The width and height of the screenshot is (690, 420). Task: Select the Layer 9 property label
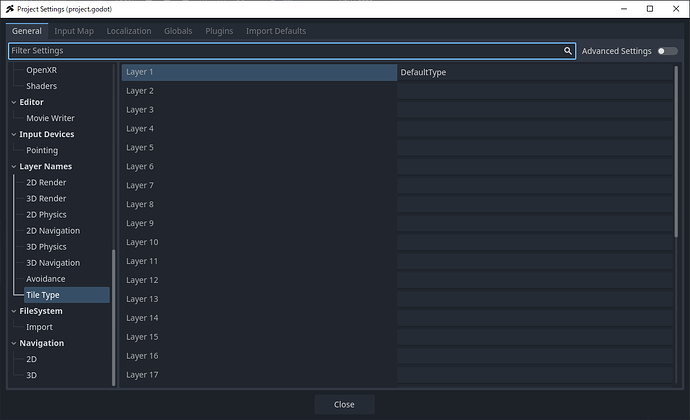click(139, 224)
